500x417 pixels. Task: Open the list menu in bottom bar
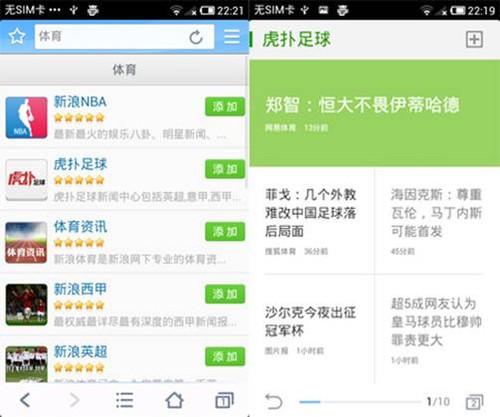coord(124,400)
